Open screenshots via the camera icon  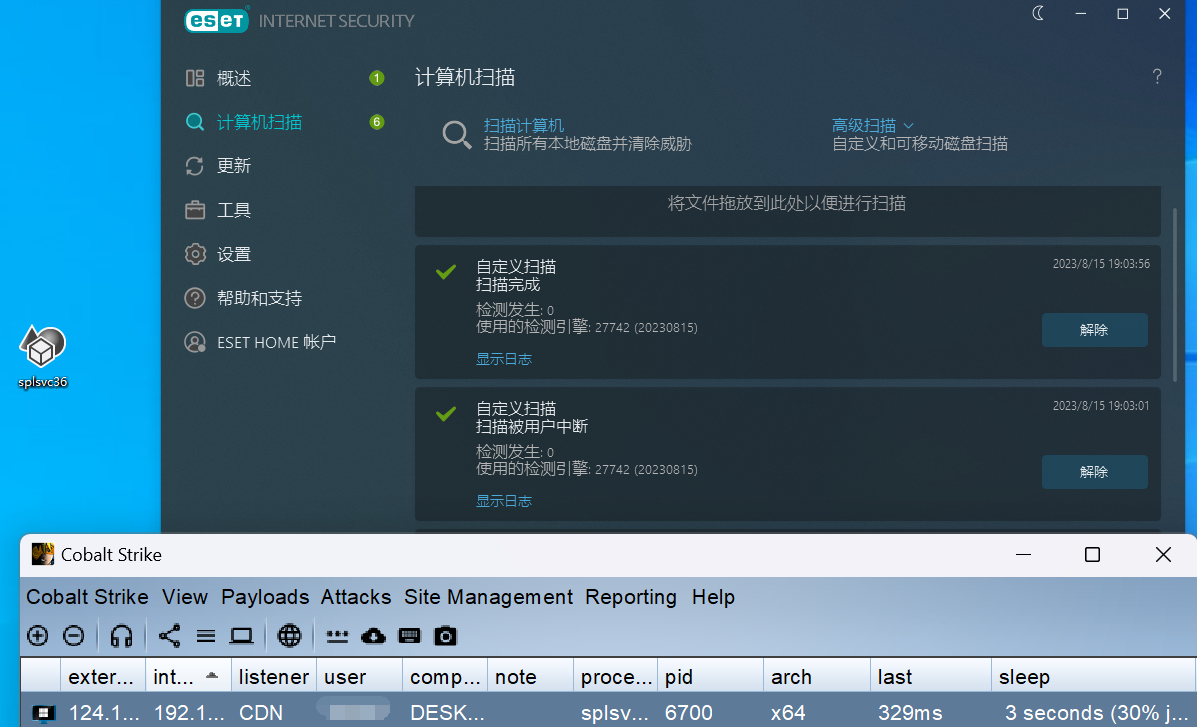point(445,635)
